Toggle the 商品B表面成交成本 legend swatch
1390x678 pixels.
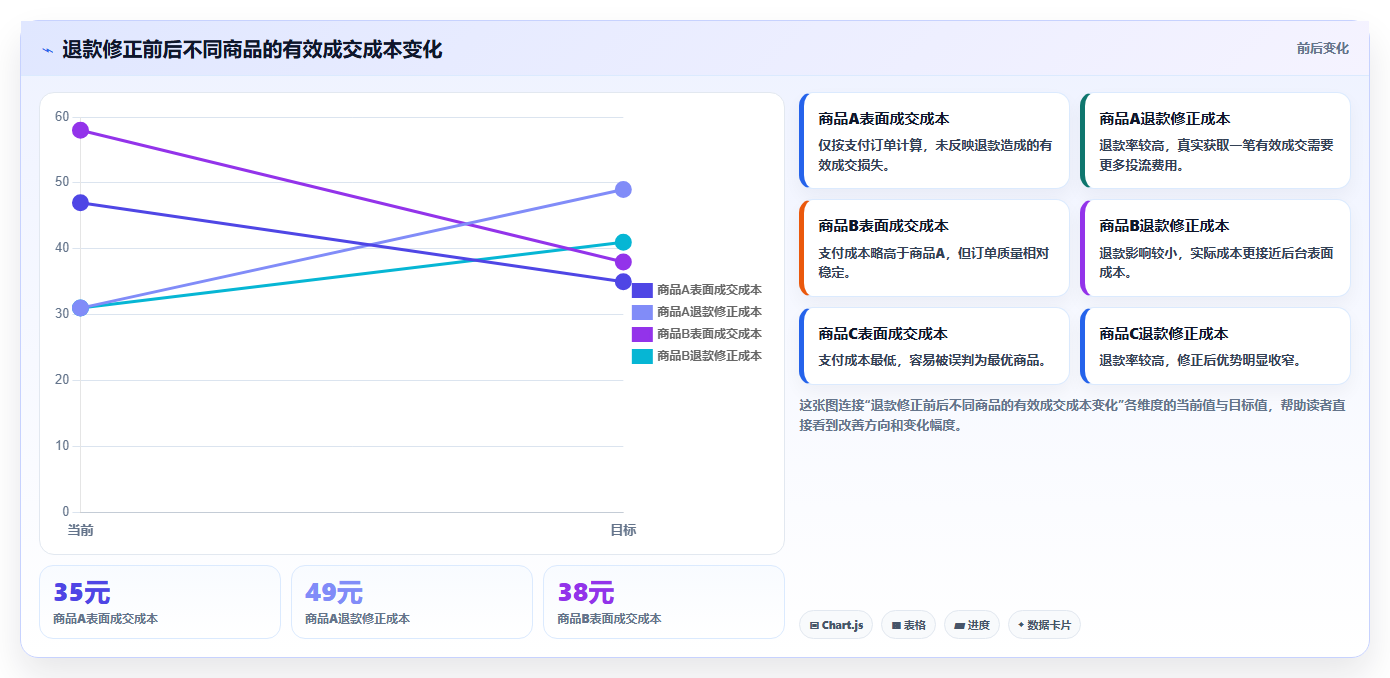(642, 334)
